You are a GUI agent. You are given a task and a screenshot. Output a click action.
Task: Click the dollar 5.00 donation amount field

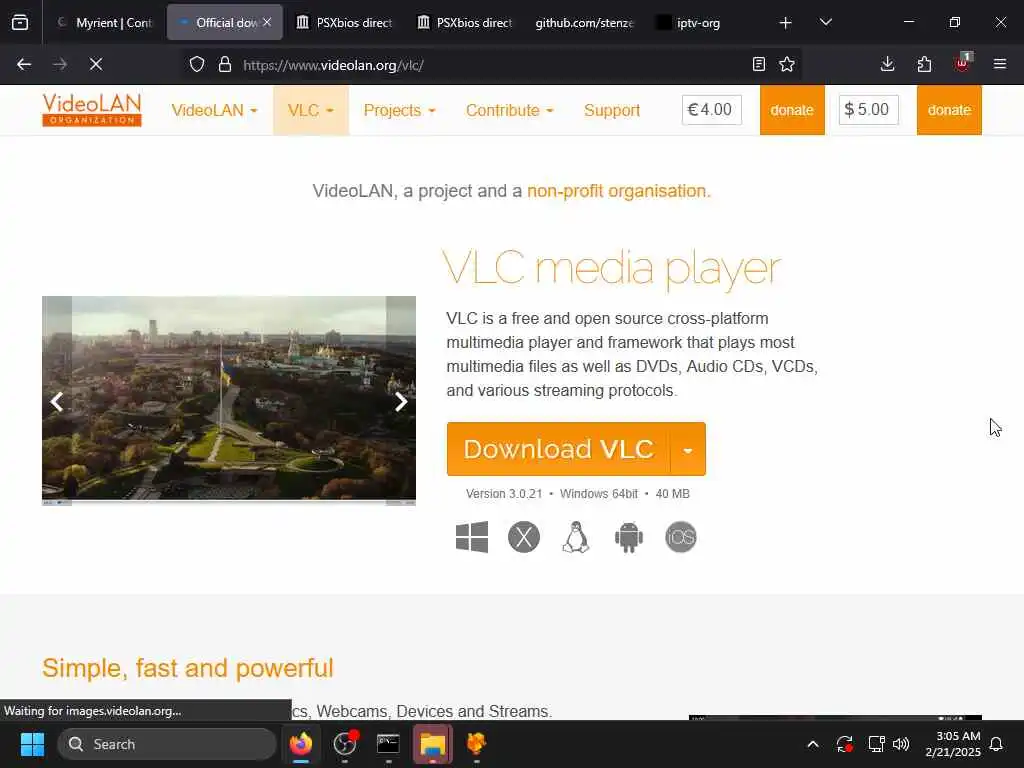[869, 110]
